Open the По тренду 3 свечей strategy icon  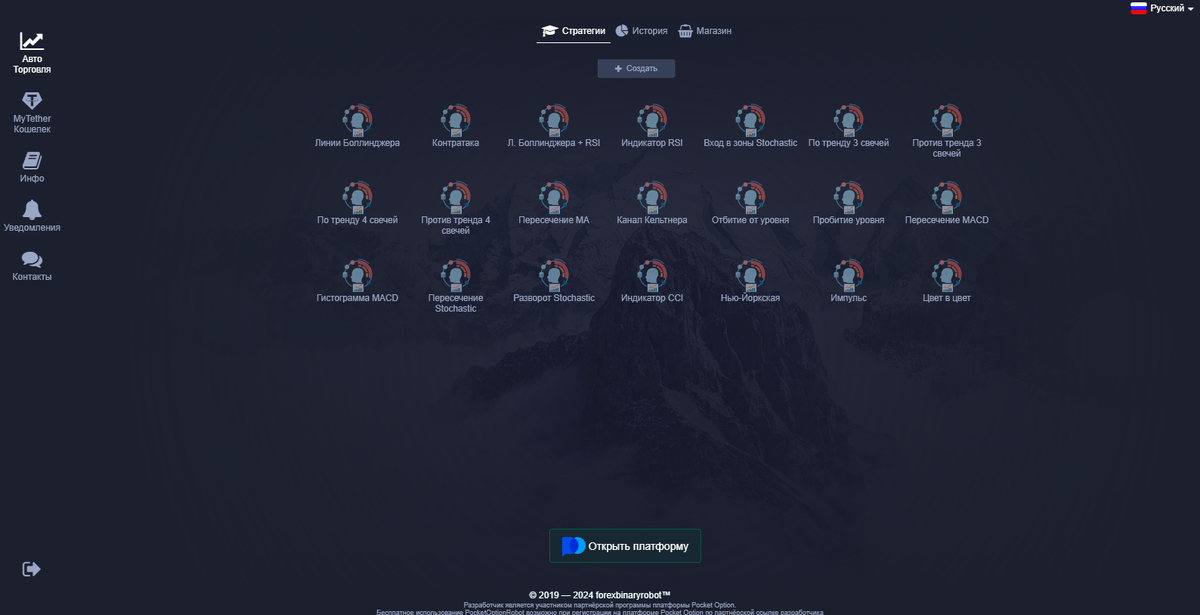point(849,120)
